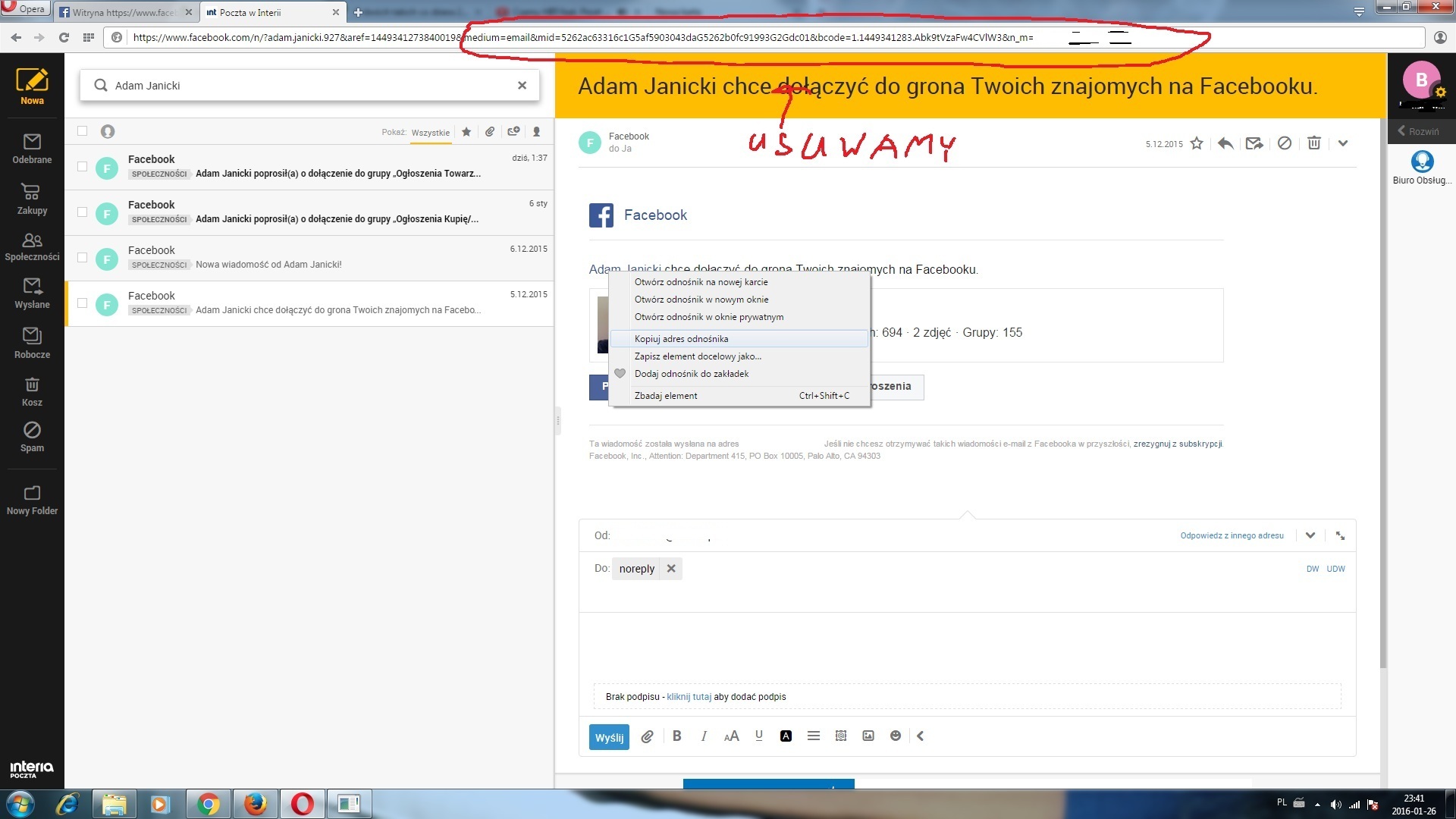Screen dimensions: 1456x819
Task: Add a UDW hidden copy recipient
Action: click(1335, 569)
